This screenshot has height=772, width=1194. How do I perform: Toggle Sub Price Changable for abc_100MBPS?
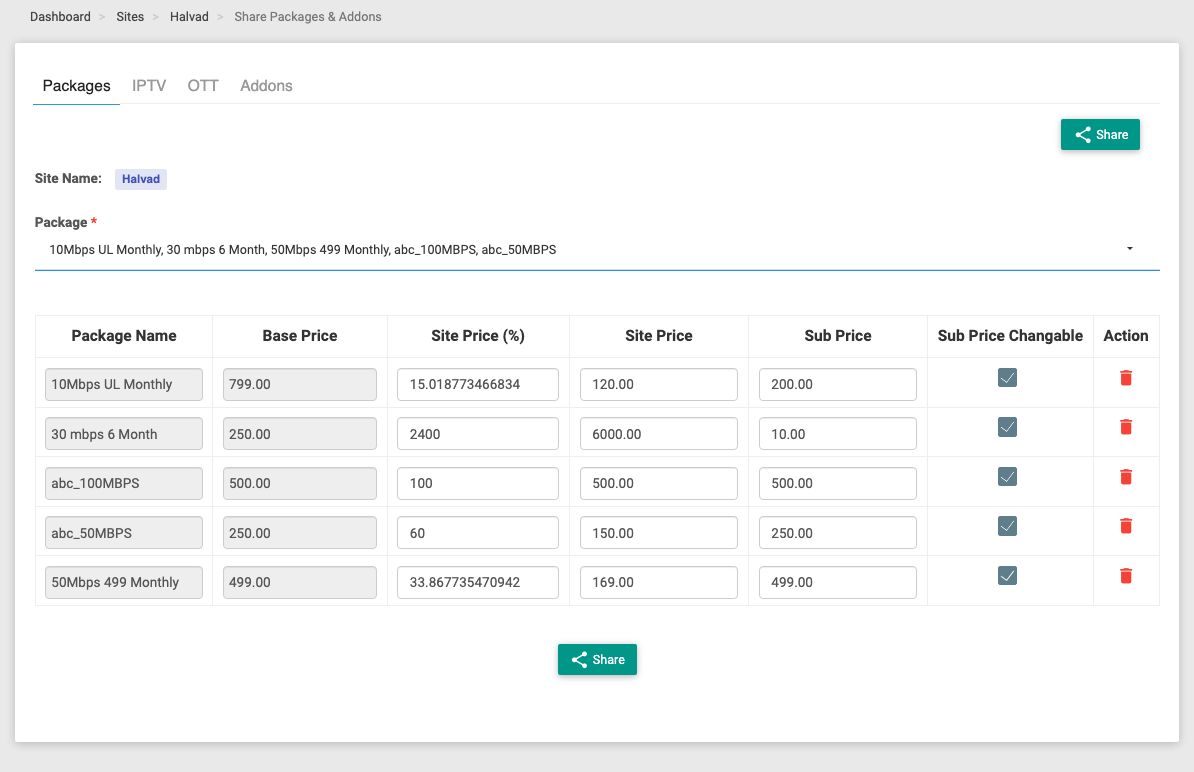point(1007,477)
